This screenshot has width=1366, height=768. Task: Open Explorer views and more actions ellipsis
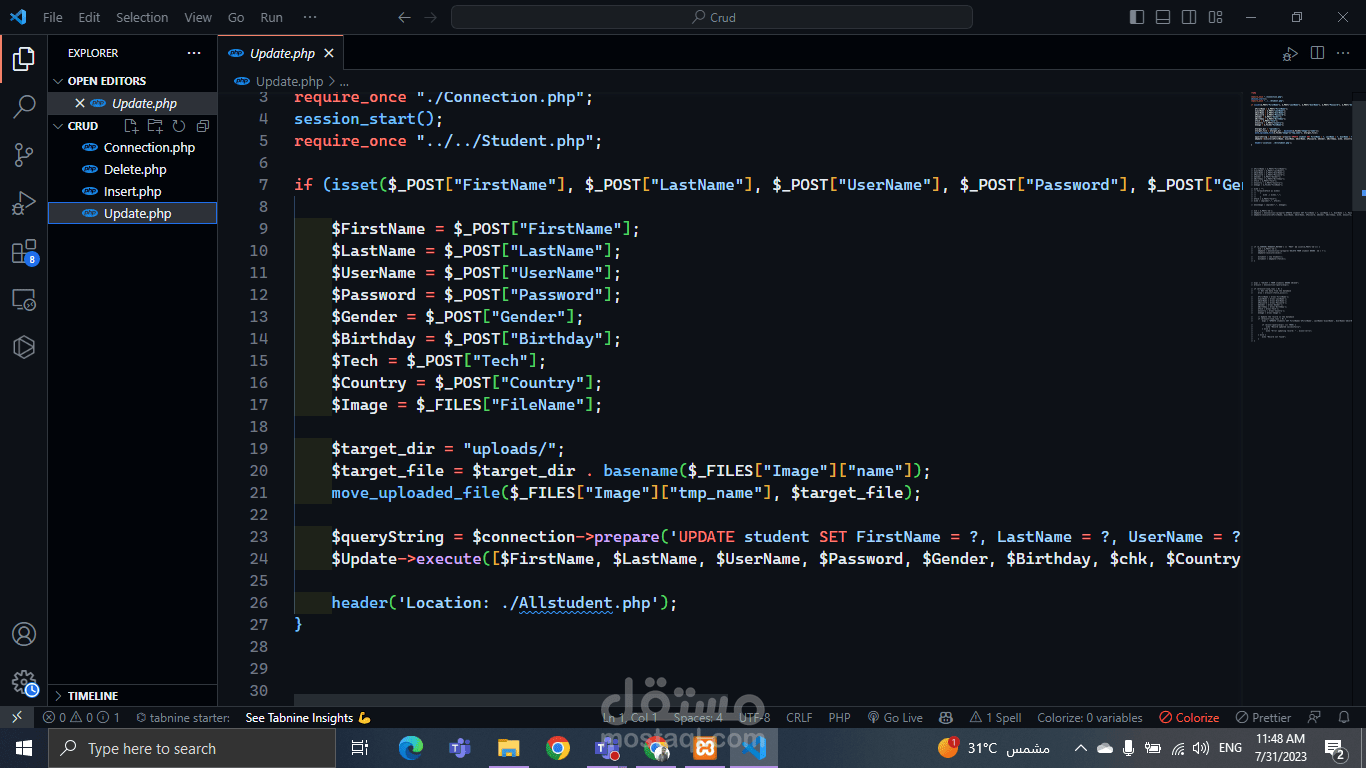coord(194,53)
